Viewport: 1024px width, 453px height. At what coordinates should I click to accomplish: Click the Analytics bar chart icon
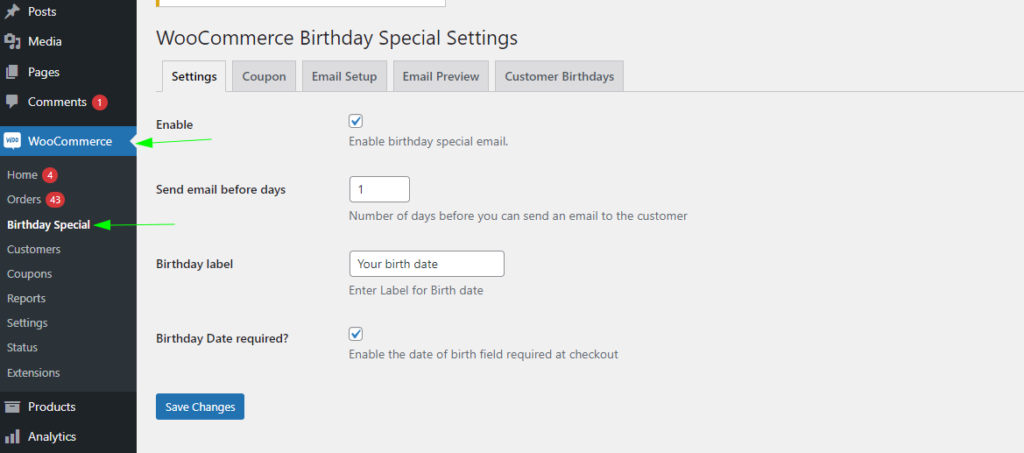[12, 437]
